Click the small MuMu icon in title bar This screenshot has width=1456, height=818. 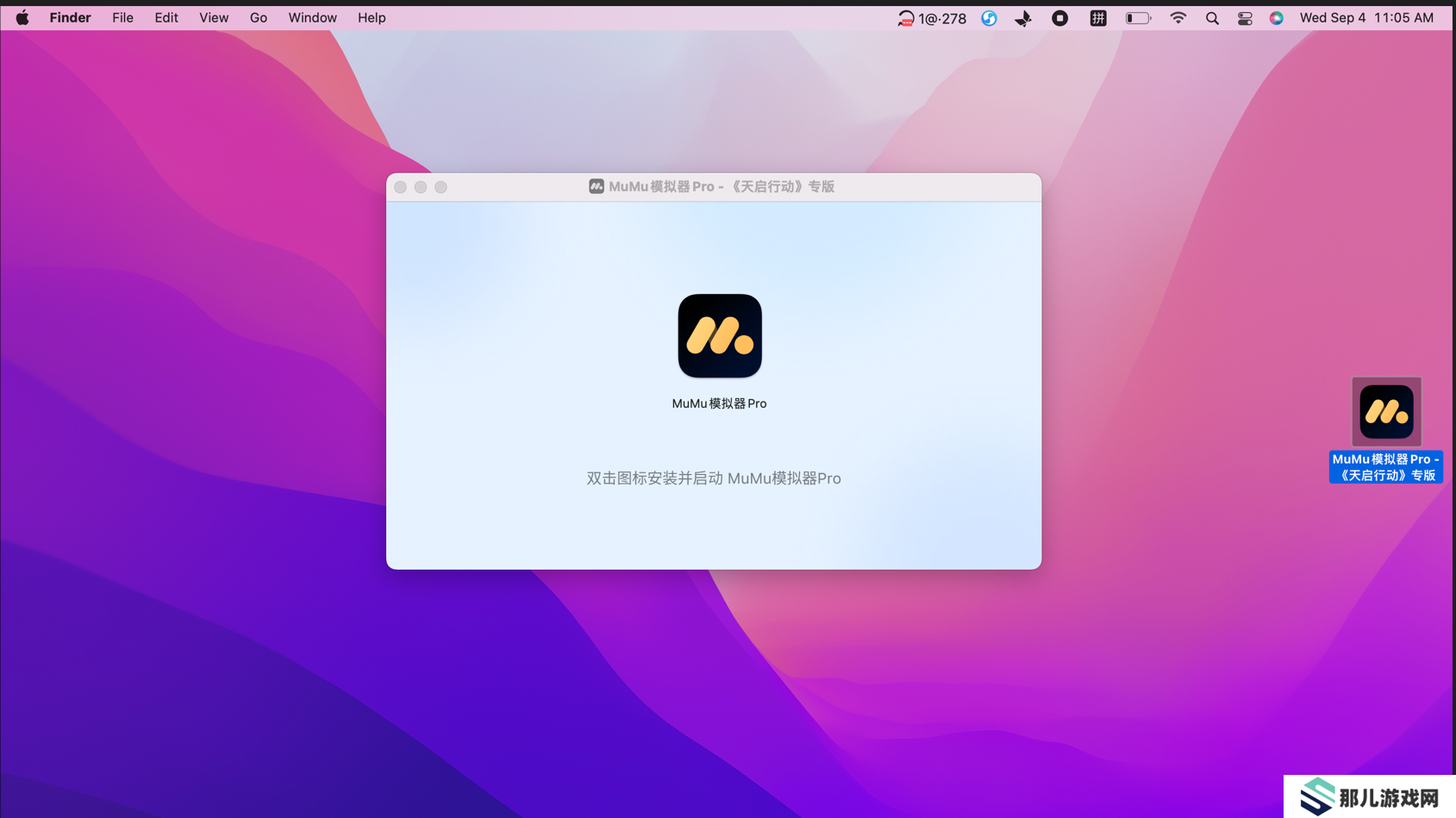click(597, 186)
